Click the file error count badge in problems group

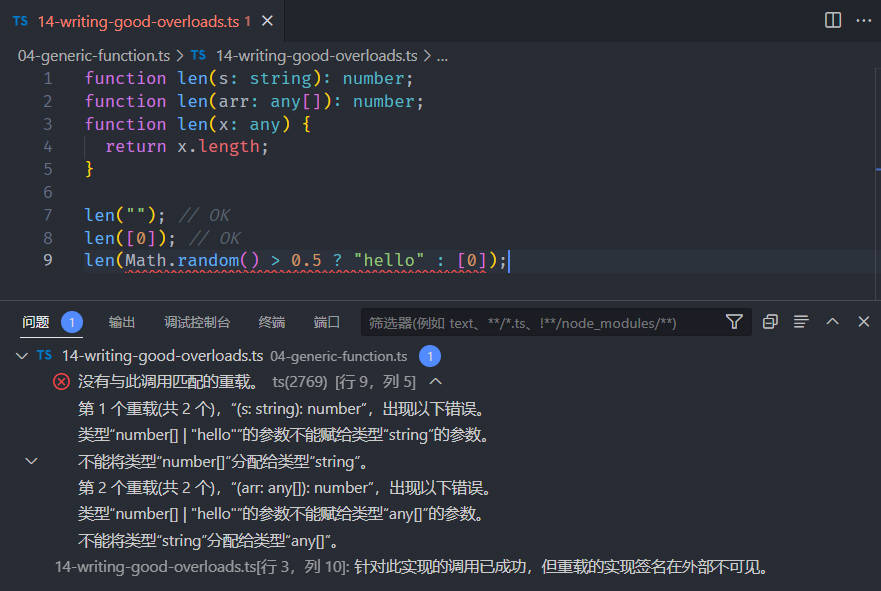click(x=430, y=356)
